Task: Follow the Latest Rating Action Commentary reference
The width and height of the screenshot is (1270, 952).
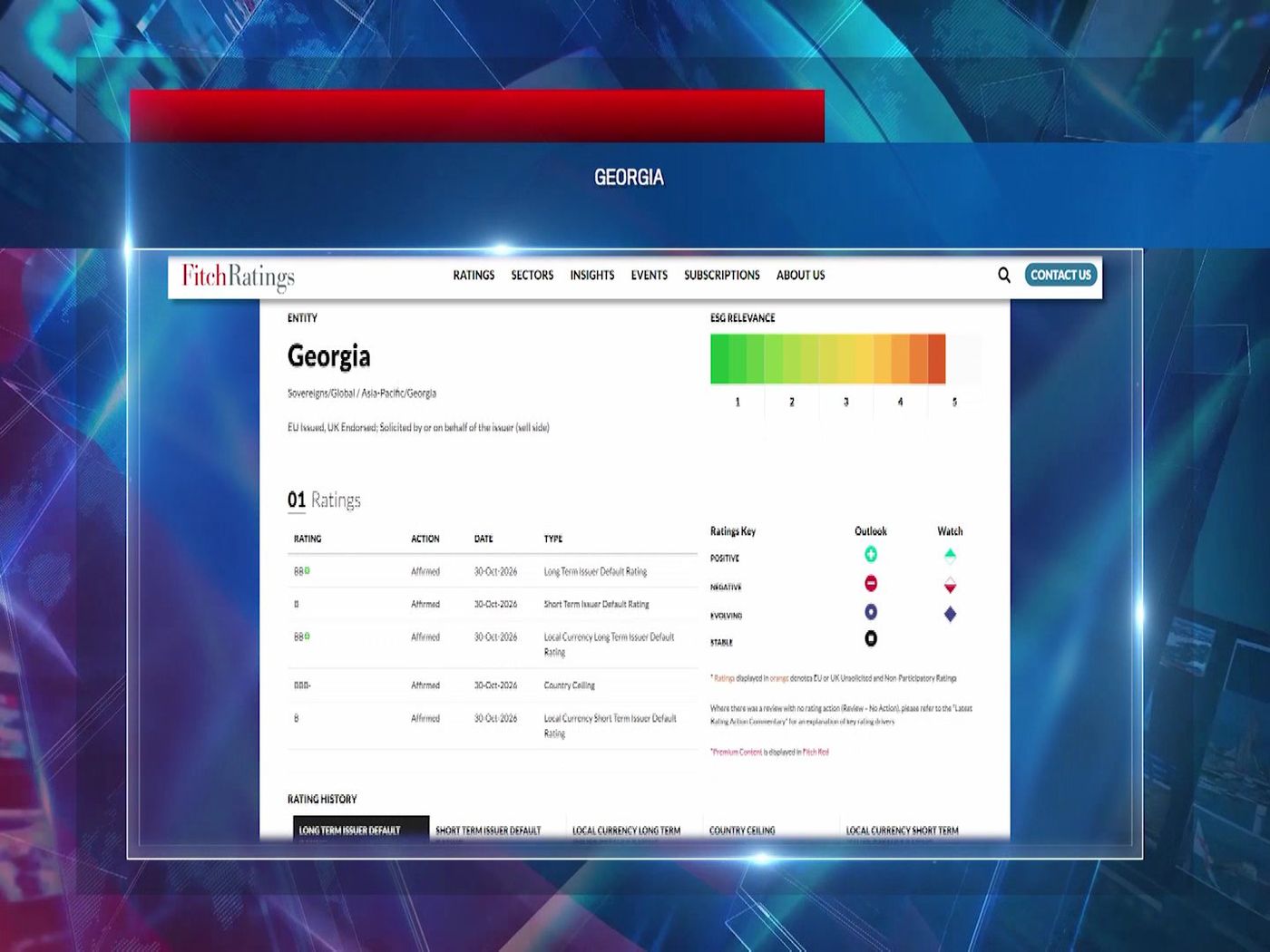Action: click(x=841, y=714)
